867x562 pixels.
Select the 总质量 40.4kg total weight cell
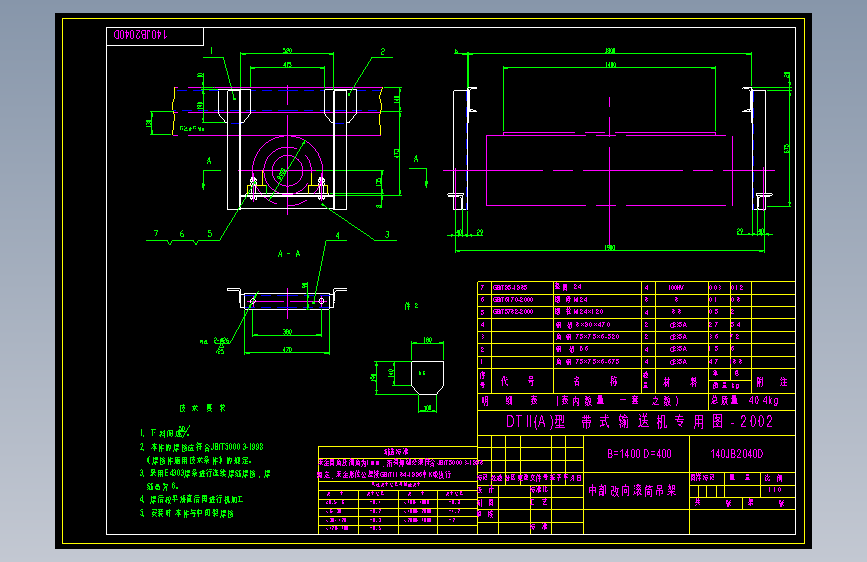pyautogui.click(x=745, y=400)
